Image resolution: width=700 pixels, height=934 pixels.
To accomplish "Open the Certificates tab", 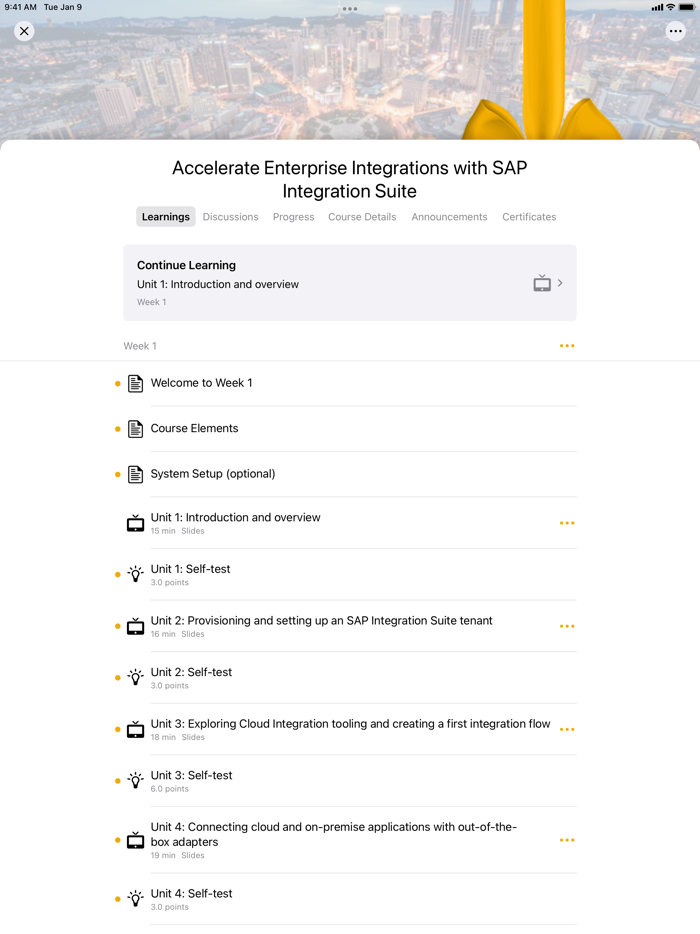I will [529, 216].
